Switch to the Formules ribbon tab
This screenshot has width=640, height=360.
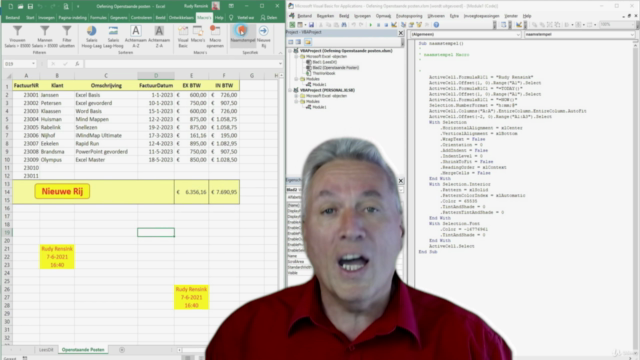click(98, 18)
